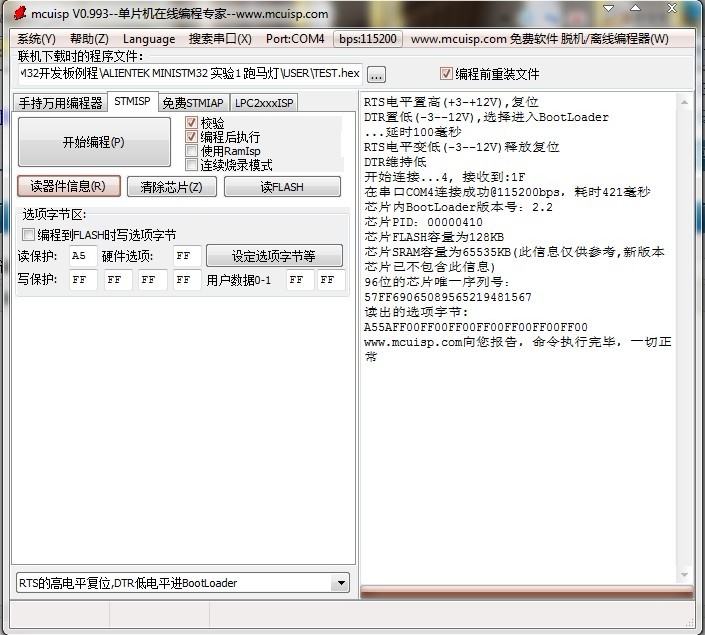Select the STMISP tab
Image resolution: width=705 pixels, height=635 pixels.
click(x=132, y=102)
